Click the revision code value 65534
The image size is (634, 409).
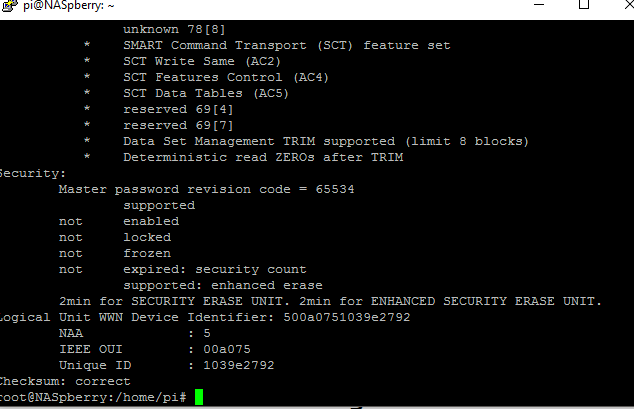335,189
